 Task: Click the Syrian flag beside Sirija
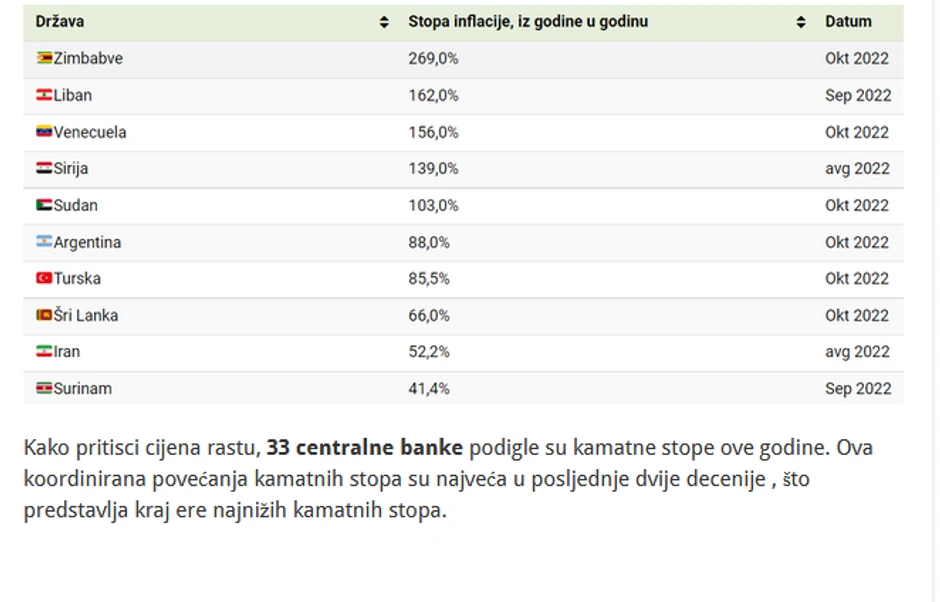44,168
